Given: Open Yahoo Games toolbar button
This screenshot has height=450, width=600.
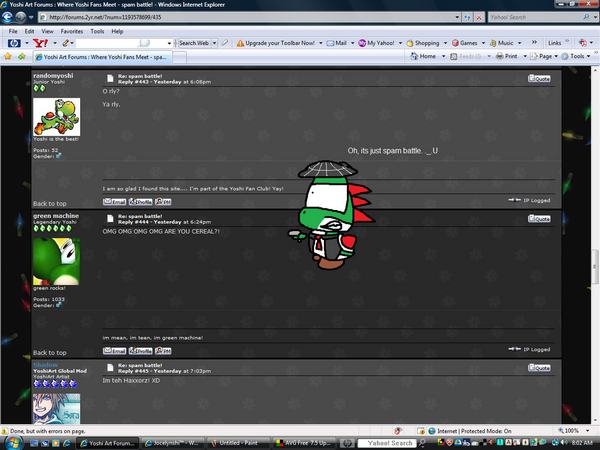Looking at the screenshot, I should point(465,43).
